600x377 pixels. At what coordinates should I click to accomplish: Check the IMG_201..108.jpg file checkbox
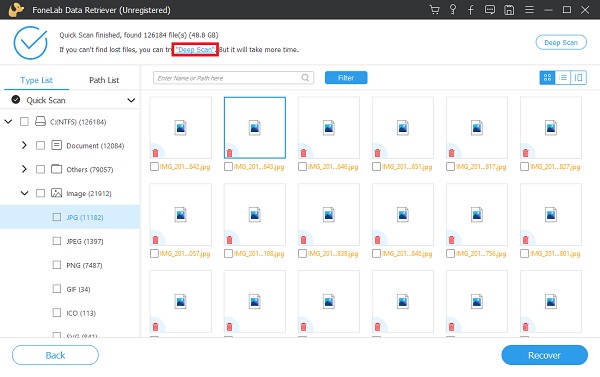[x=228, y=253]
